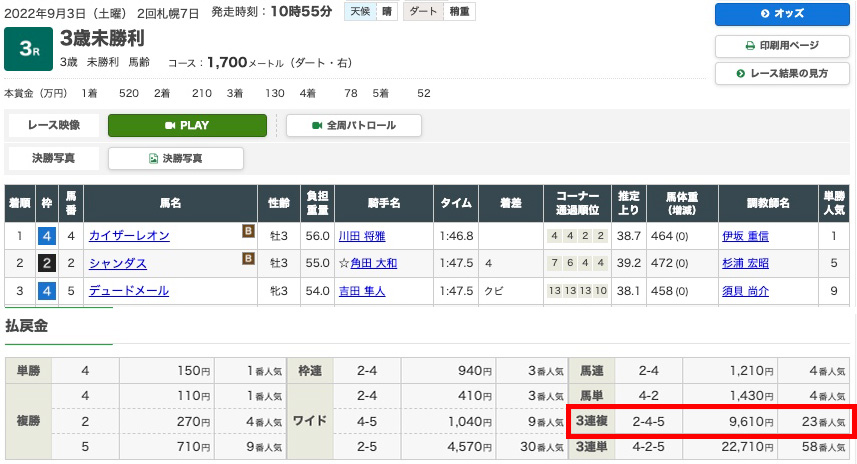Open the オッズ odds page
The image size is (857, 464).
tap(782, 14)
